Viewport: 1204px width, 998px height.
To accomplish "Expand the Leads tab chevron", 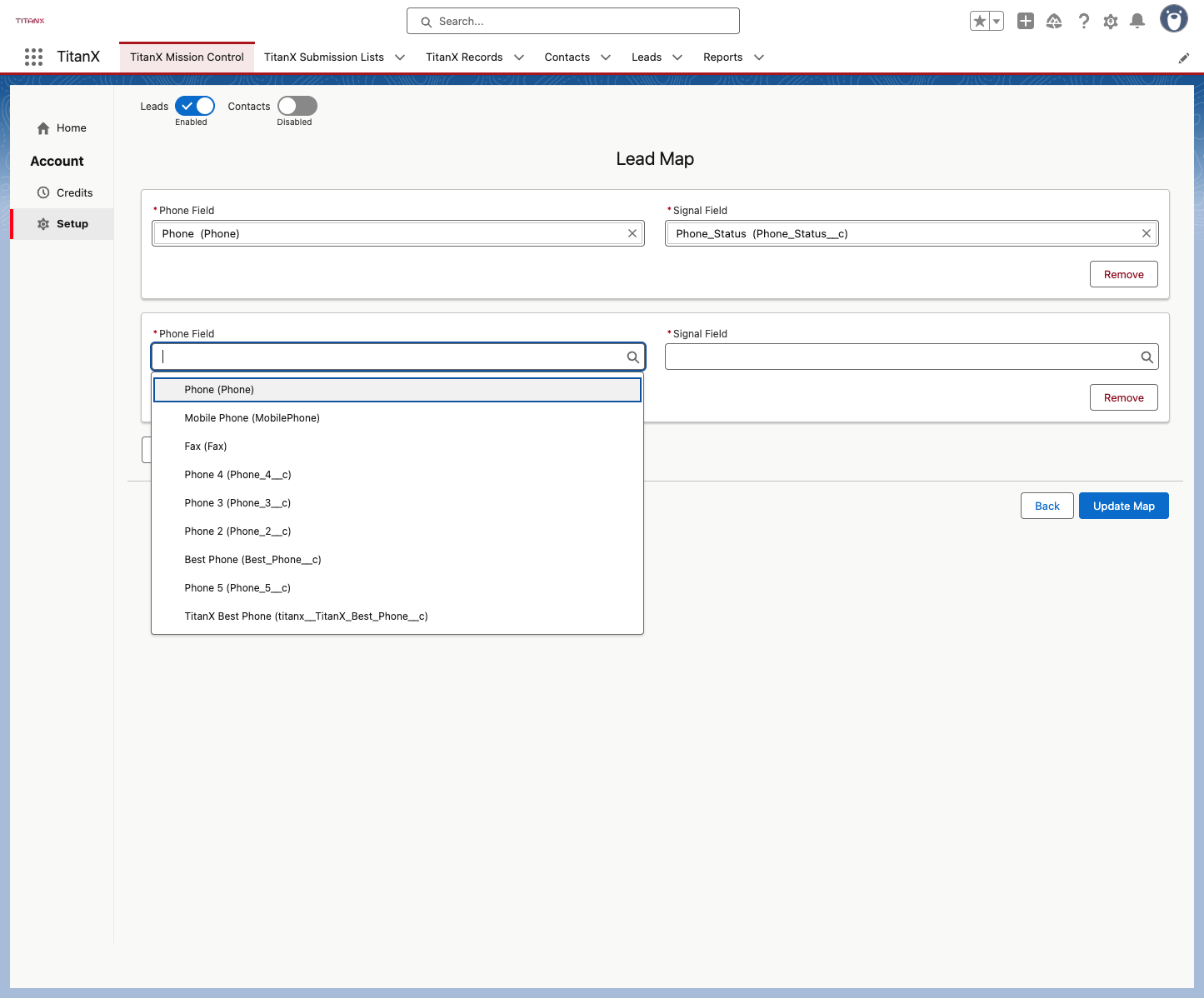I will [x=677, y=57].
